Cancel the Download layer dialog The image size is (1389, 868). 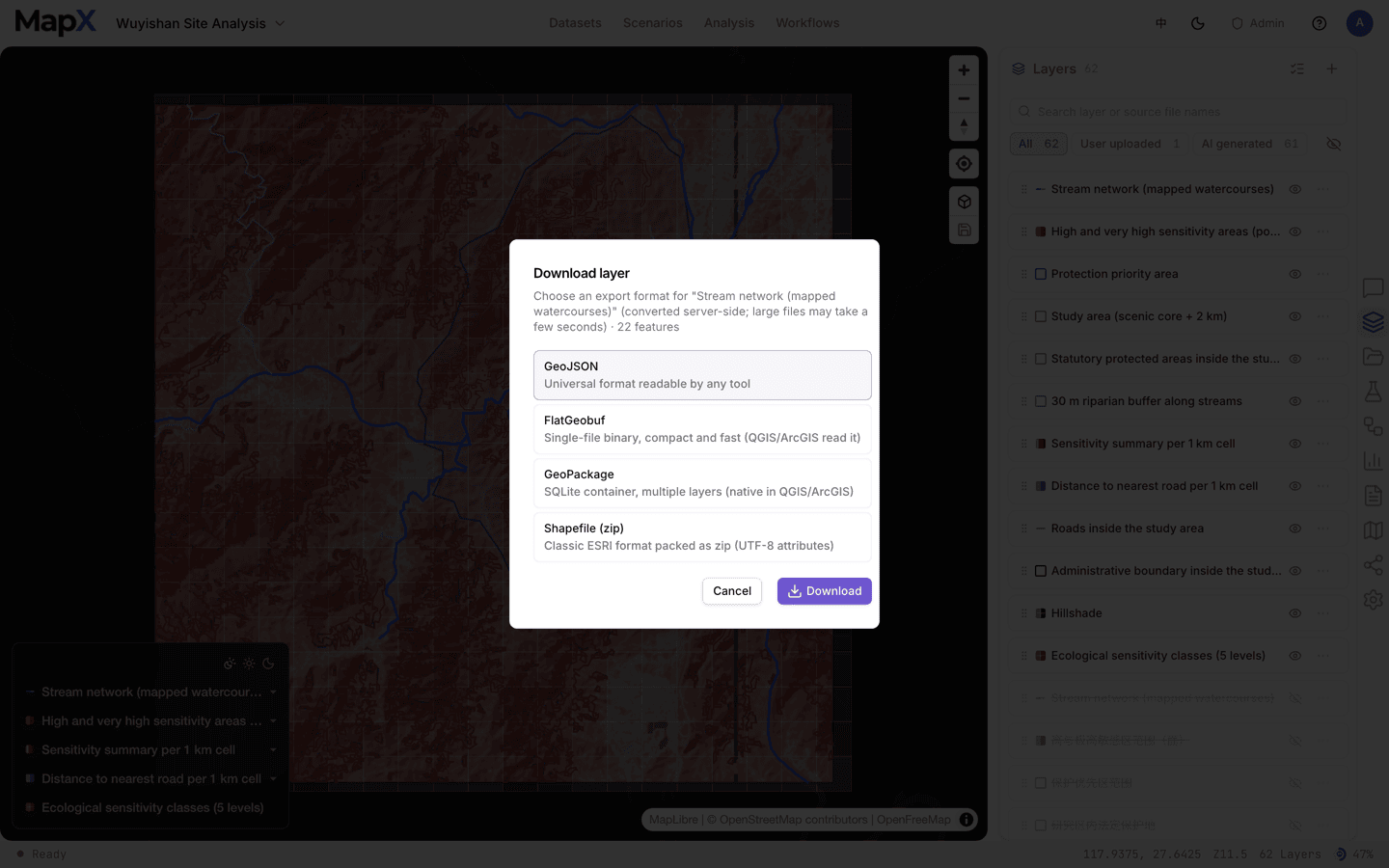coord(732,591)
